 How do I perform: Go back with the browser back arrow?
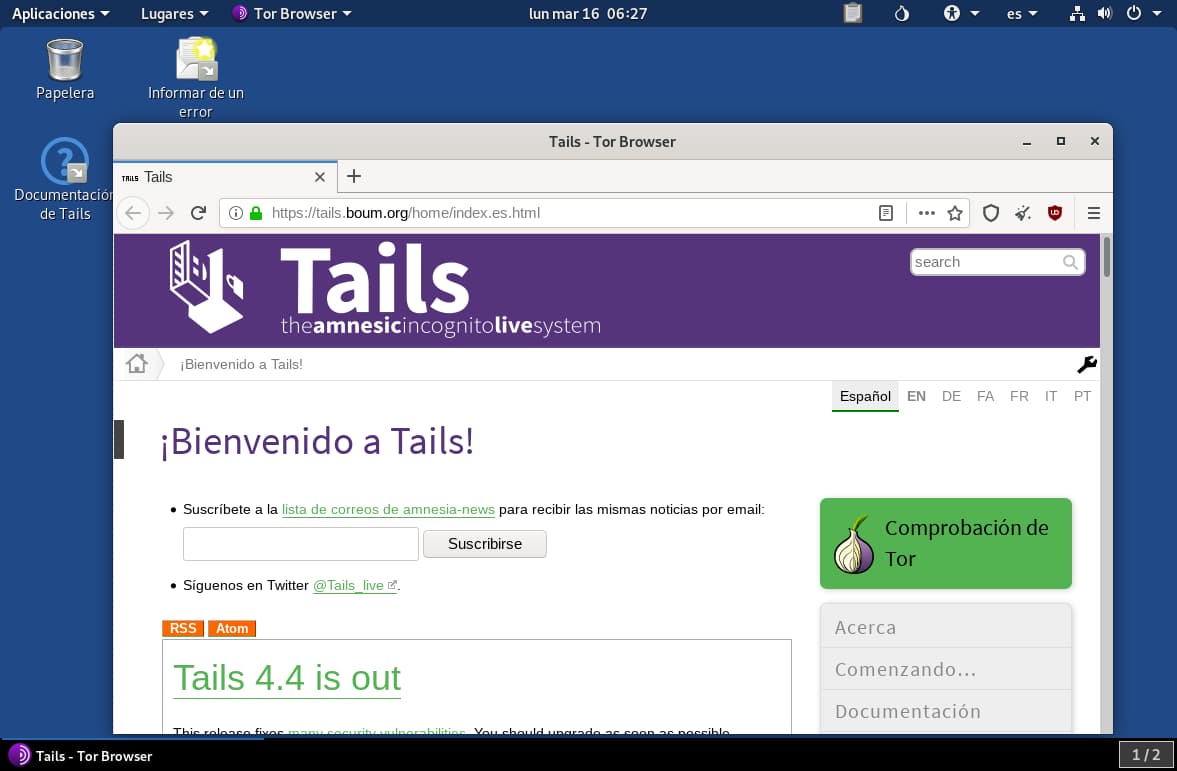(x=133, y=213)
